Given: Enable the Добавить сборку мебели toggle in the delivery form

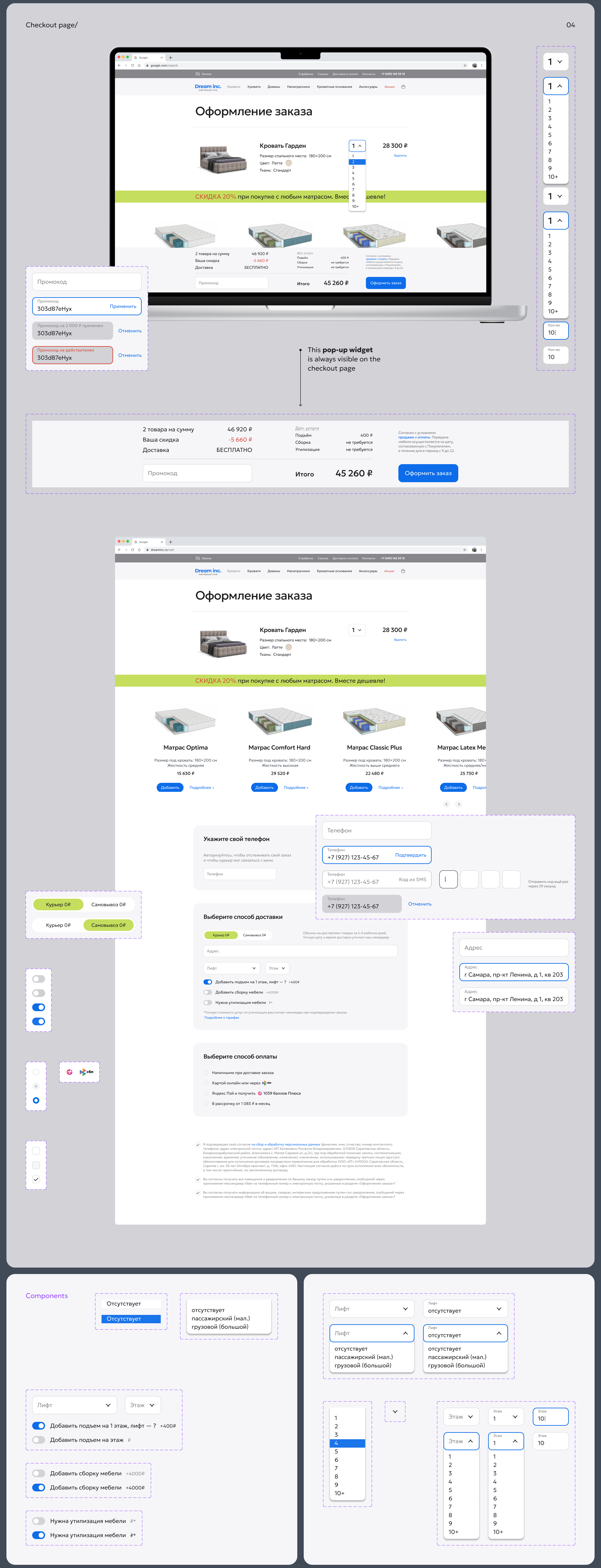Looking at the screenshot, I should [x=208, y=992].
